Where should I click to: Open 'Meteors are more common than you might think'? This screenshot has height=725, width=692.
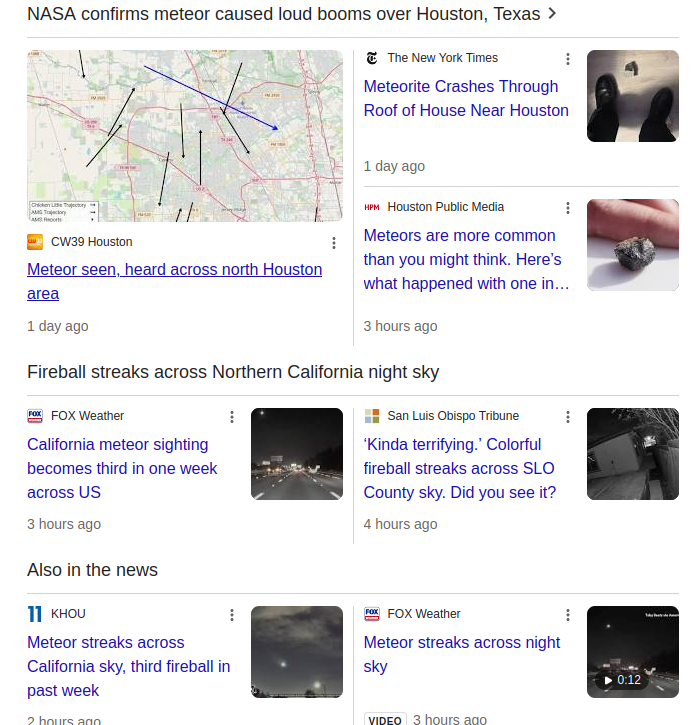tap(466, 259)
